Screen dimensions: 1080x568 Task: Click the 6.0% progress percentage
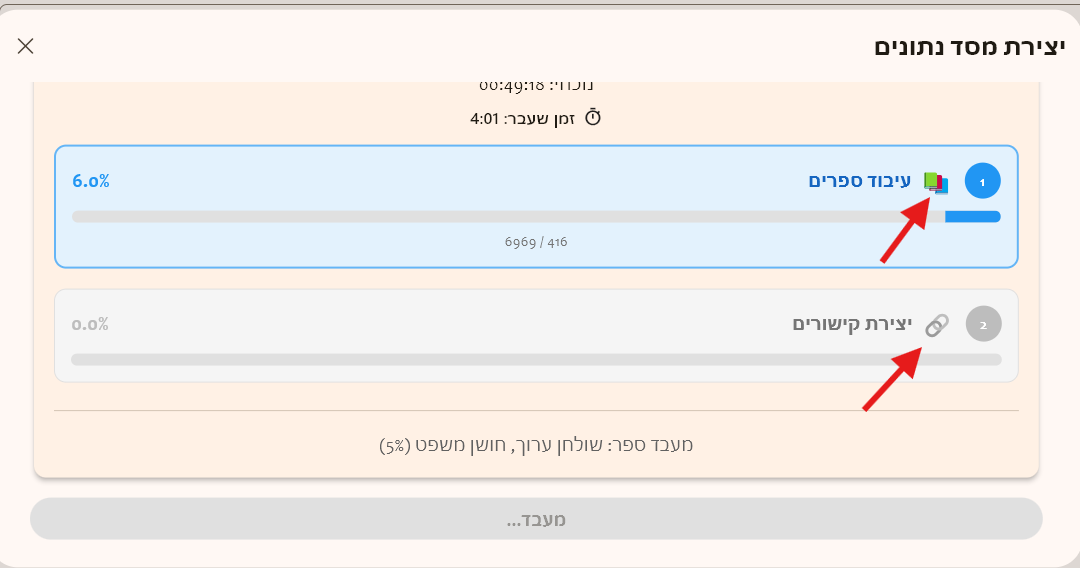91,181
